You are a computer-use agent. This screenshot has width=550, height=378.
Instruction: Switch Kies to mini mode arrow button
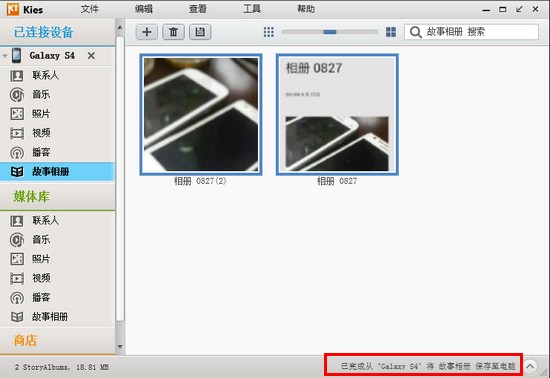pyautogui.click(x=519, y=9)
